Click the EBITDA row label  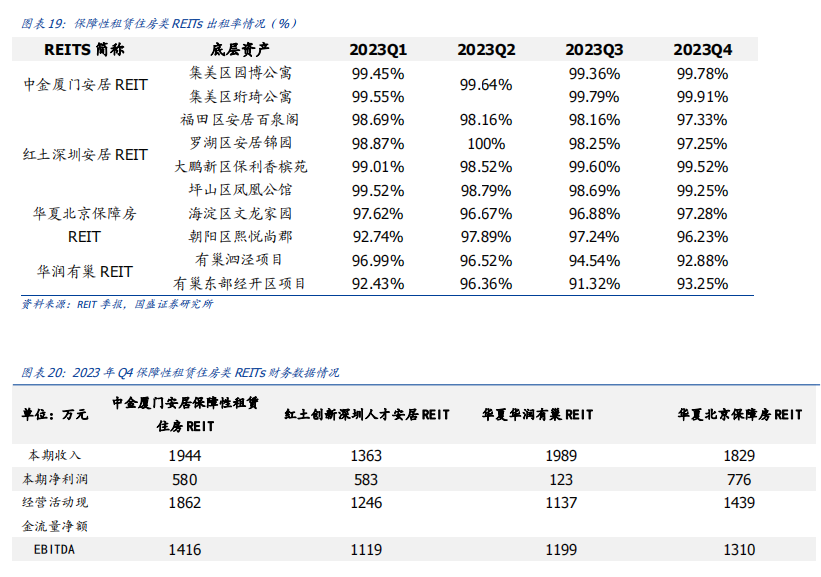[54, 550]
